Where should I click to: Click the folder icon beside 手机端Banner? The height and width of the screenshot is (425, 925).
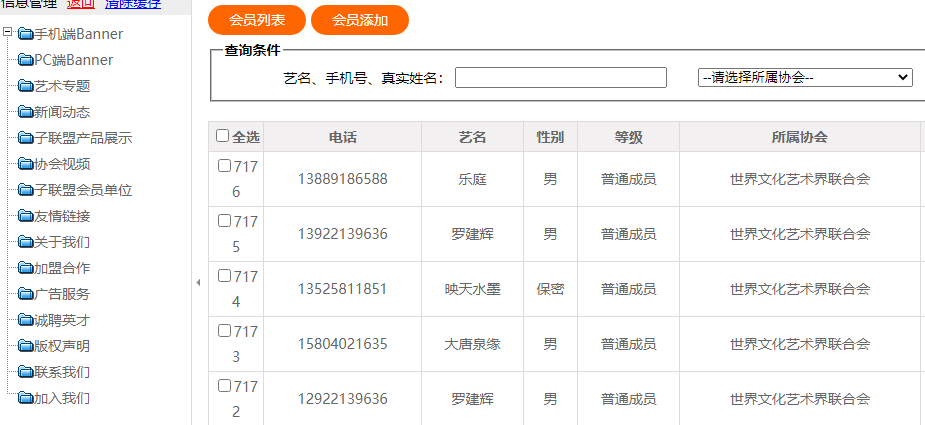25,34
